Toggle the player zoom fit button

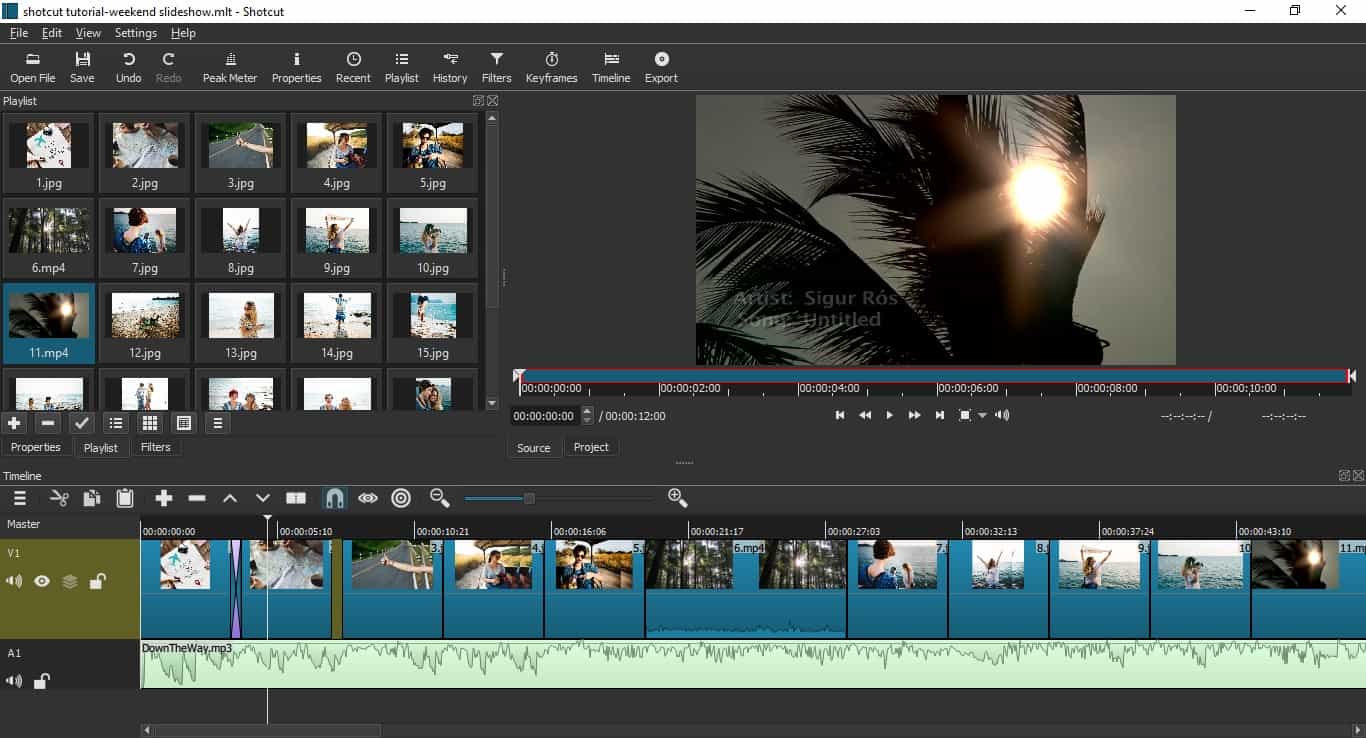point(965,415)
